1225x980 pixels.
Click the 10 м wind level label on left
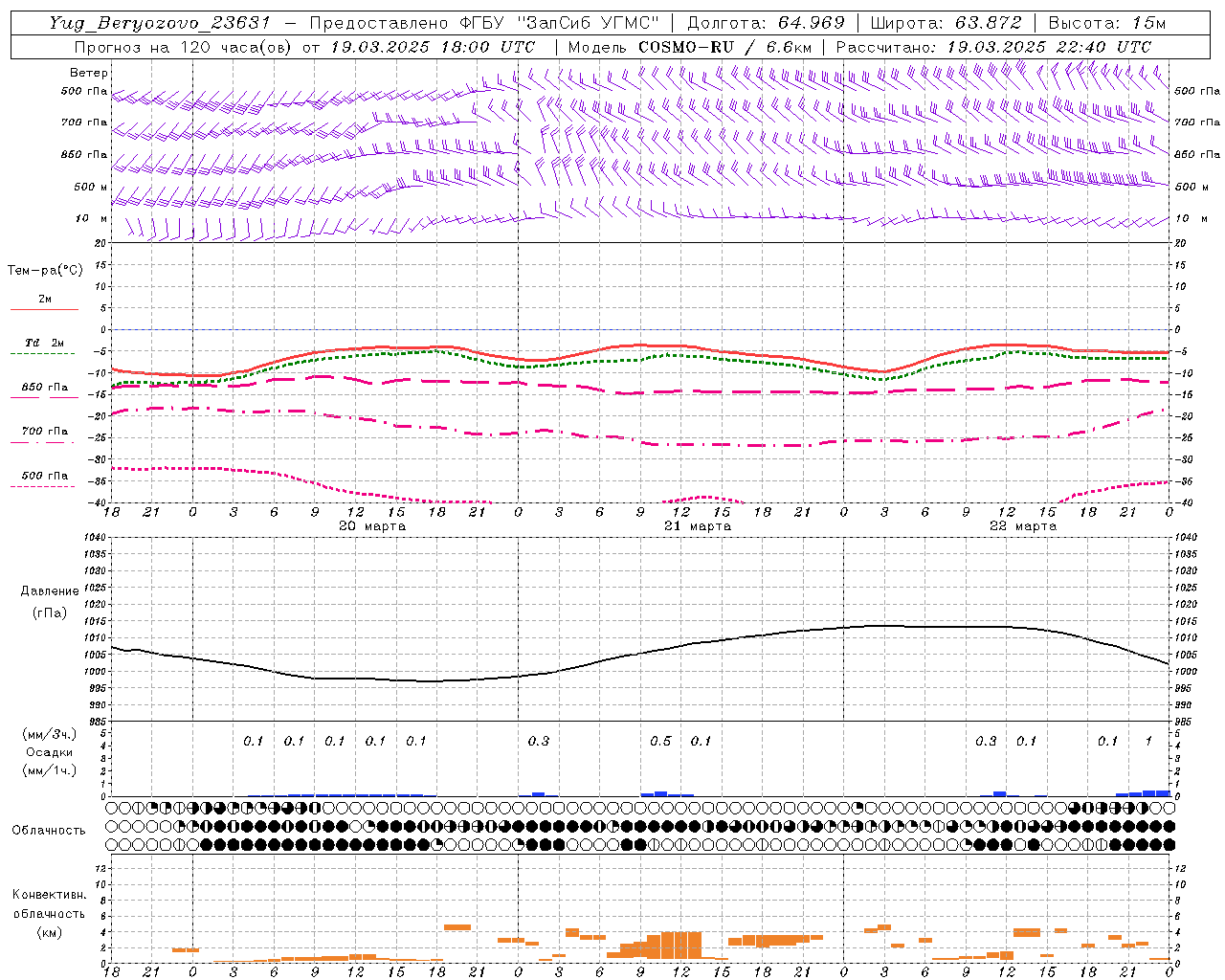[x=92, y=219]
